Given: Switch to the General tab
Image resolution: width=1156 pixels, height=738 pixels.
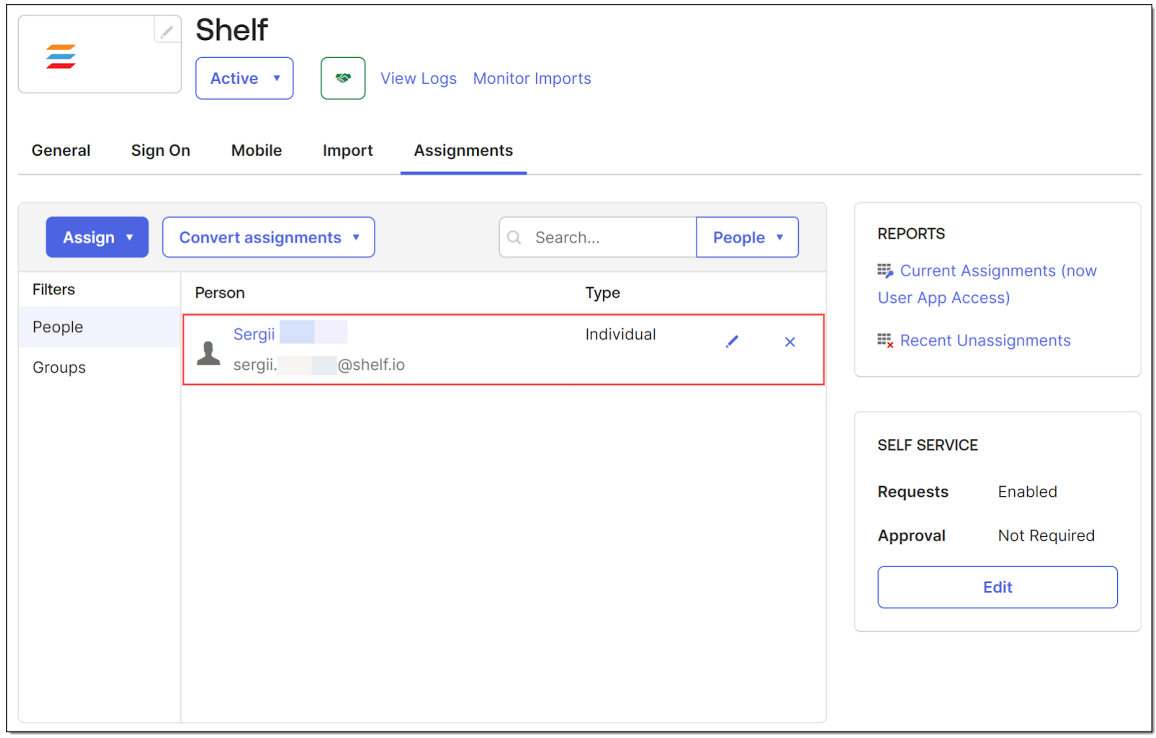Looking at the screenshot, I should 61,150.
